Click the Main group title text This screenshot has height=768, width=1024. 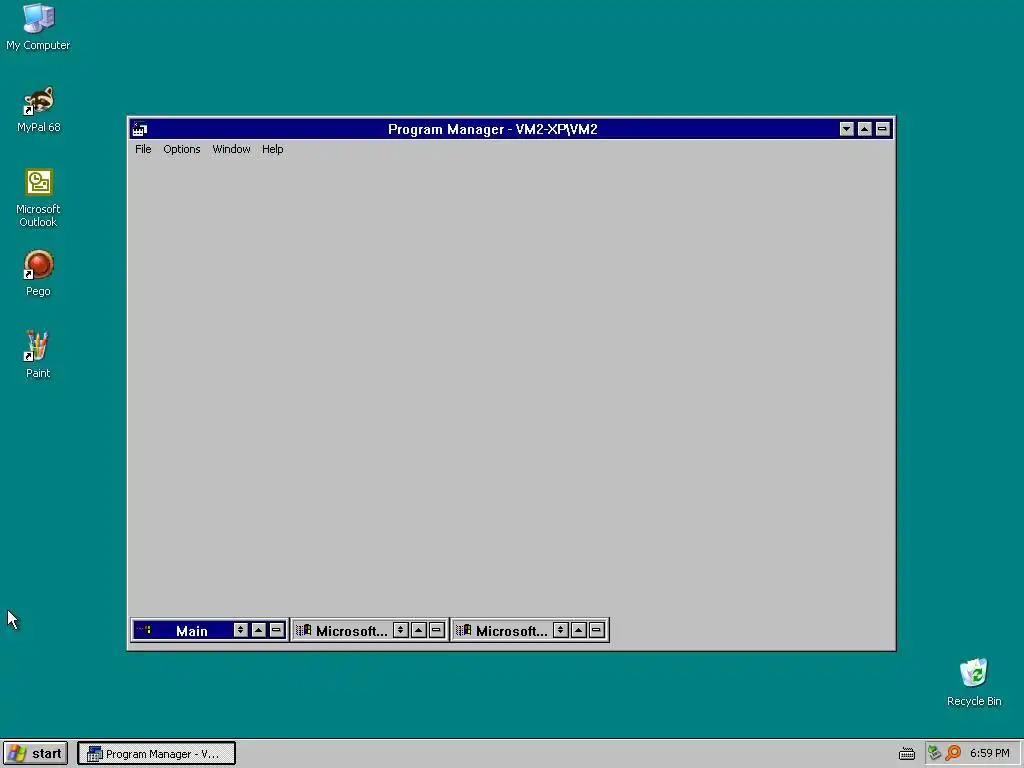191,631
